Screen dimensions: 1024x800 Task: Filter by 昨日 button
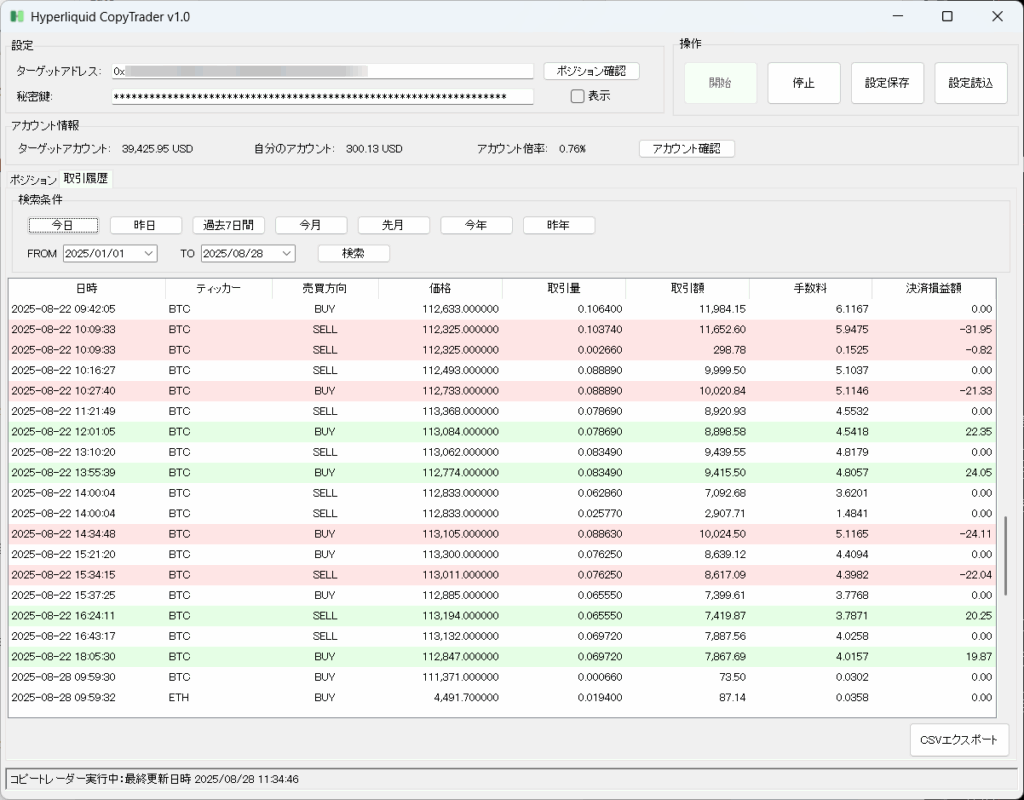click(146, 225)
